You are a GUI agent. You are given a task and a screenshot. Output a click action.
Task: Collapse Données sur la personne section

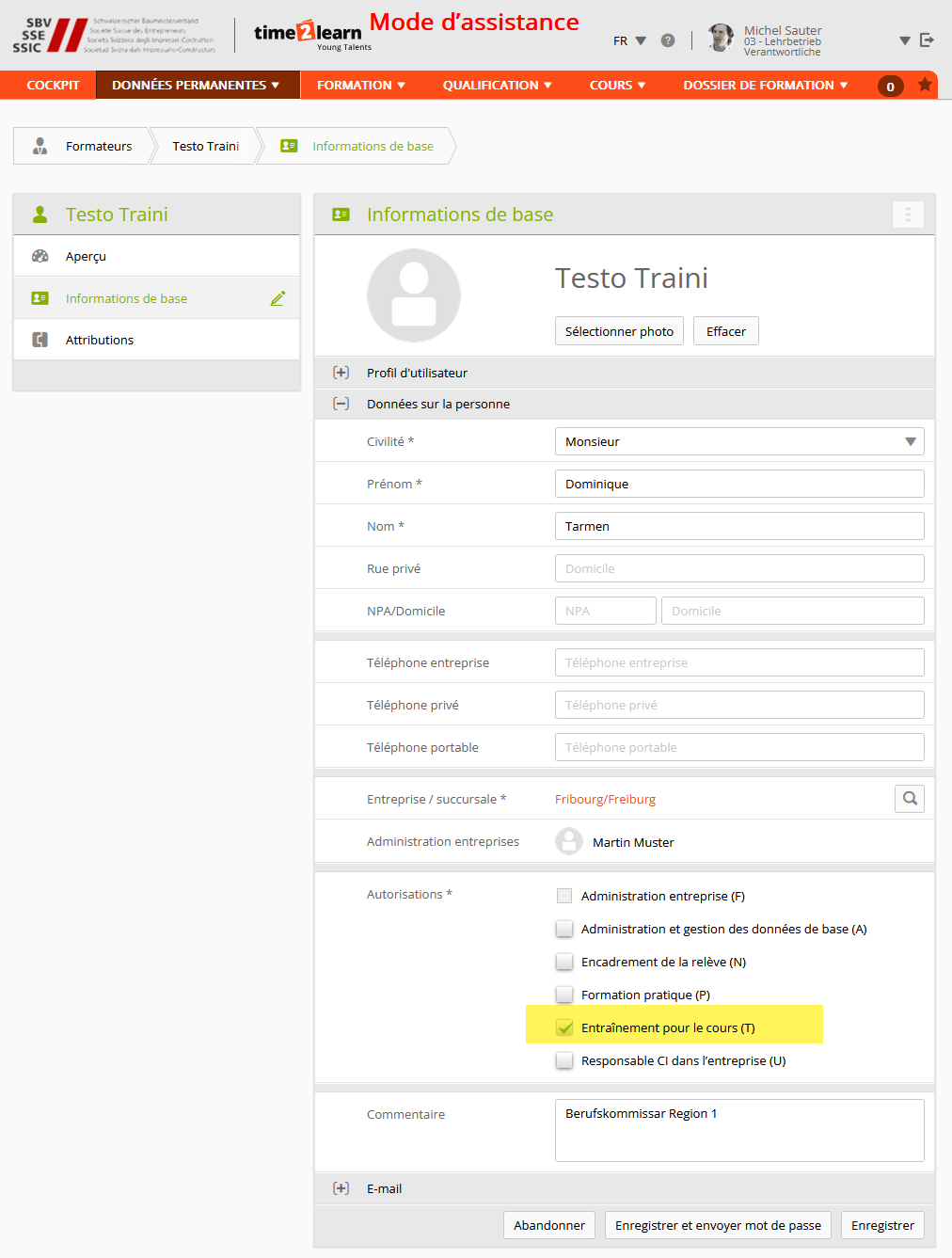click(341, 404)
